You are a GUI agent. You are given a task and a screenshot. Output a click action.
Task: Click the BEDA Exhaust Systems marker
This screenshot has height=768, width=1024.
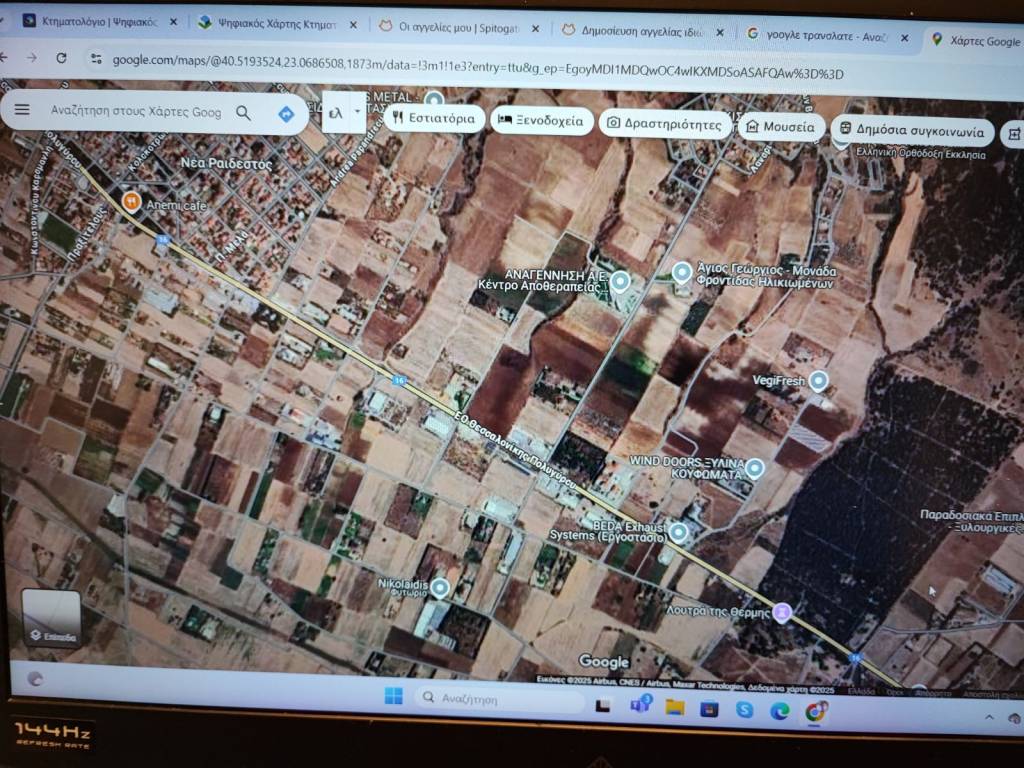(x=679, y=532)
